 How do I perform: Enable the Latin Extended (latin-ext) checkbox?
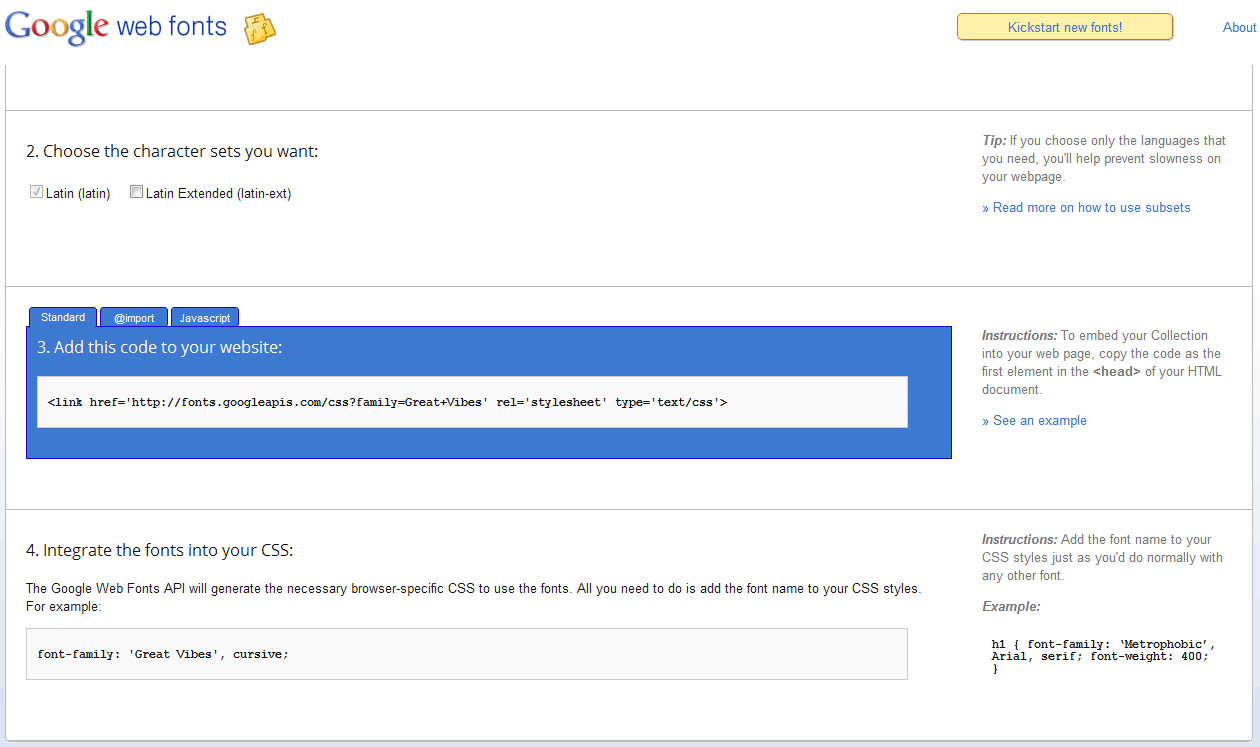[137, 193]
